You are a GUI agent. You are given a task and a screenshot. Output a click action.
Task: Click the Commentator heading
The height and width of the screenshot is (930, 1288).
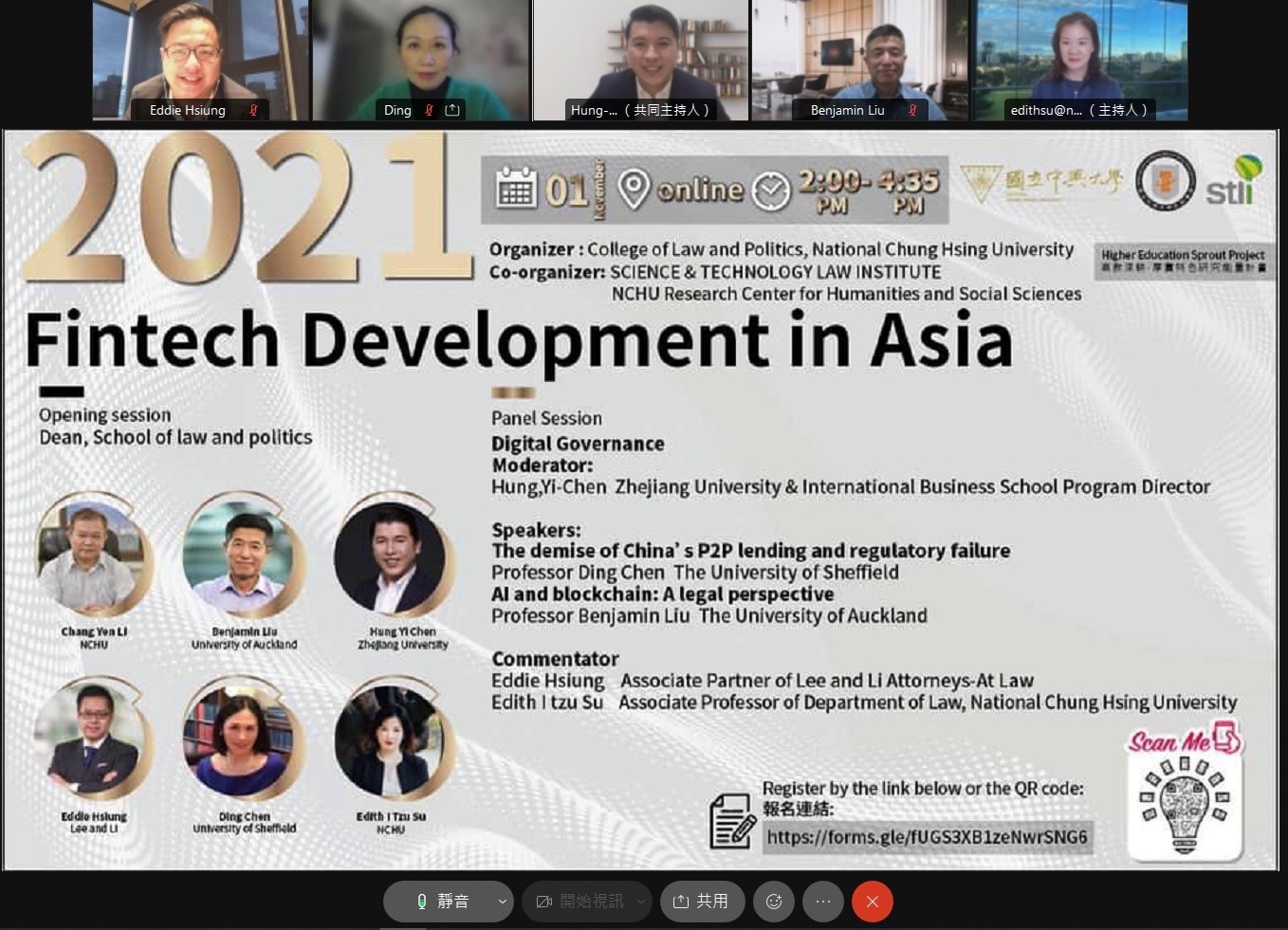[x=555, y=658]
